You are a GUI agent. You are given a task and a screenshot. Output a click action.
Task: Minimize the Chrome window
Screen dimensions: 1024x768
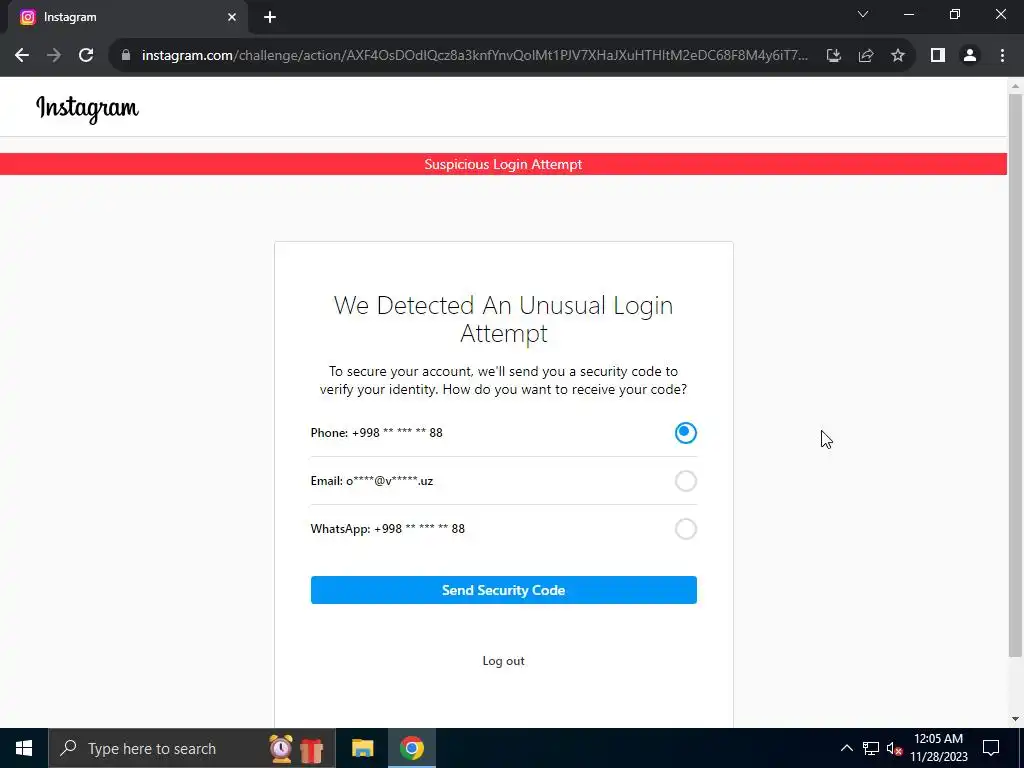(x=909, y=14)
